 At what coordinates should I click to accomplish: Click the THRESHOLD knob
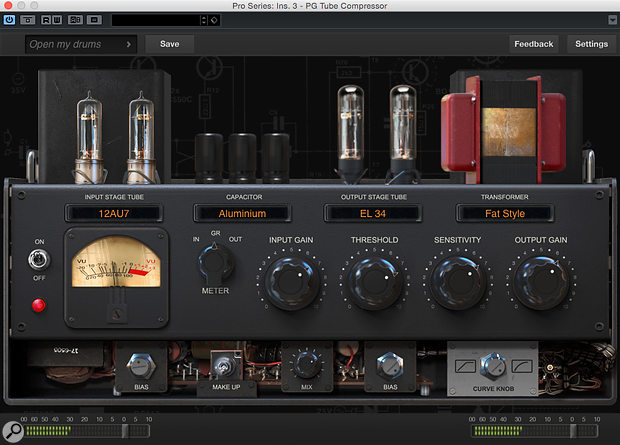tap(374, 282)
